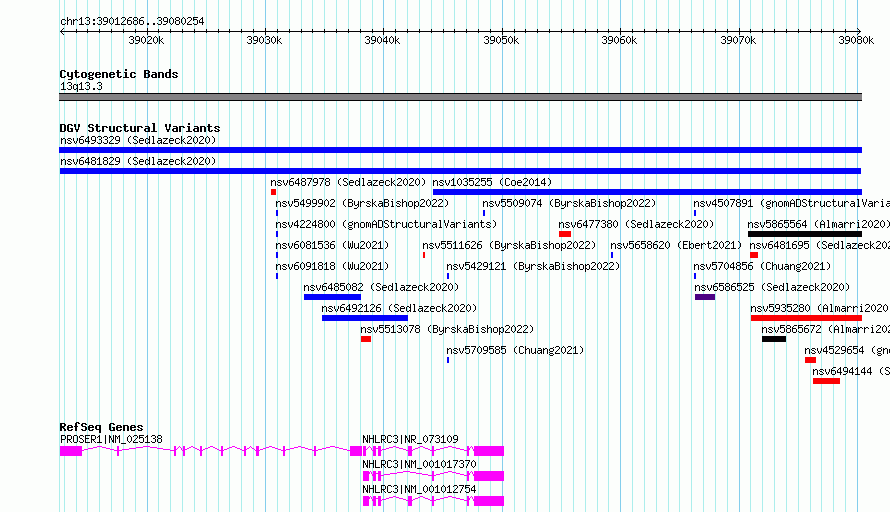Click the 13q13.3 cytogenetic band bar
The image size is (890, 512).
tap(460, 97)
